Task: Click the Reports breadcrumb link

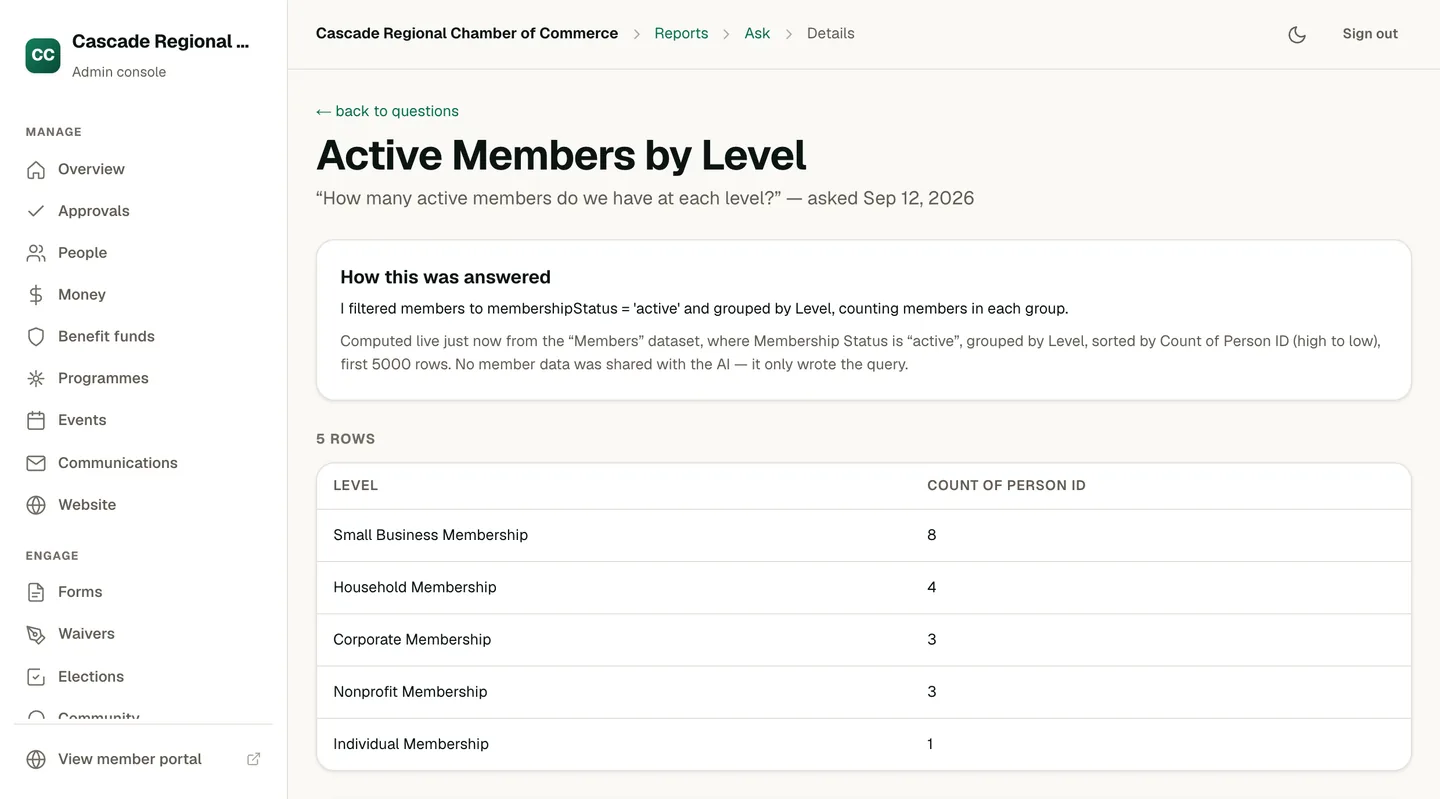Action: point(681,33)
